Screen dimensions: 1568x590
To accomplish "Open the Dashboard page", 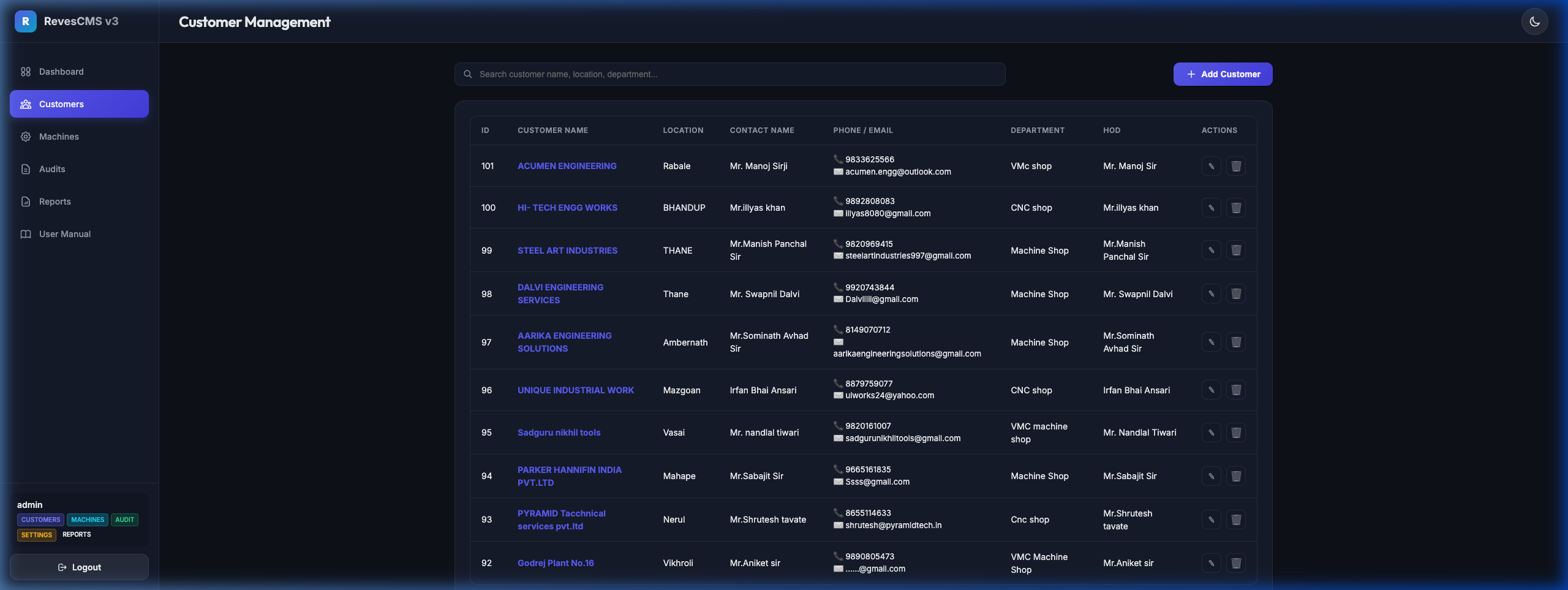I will 79,72.
